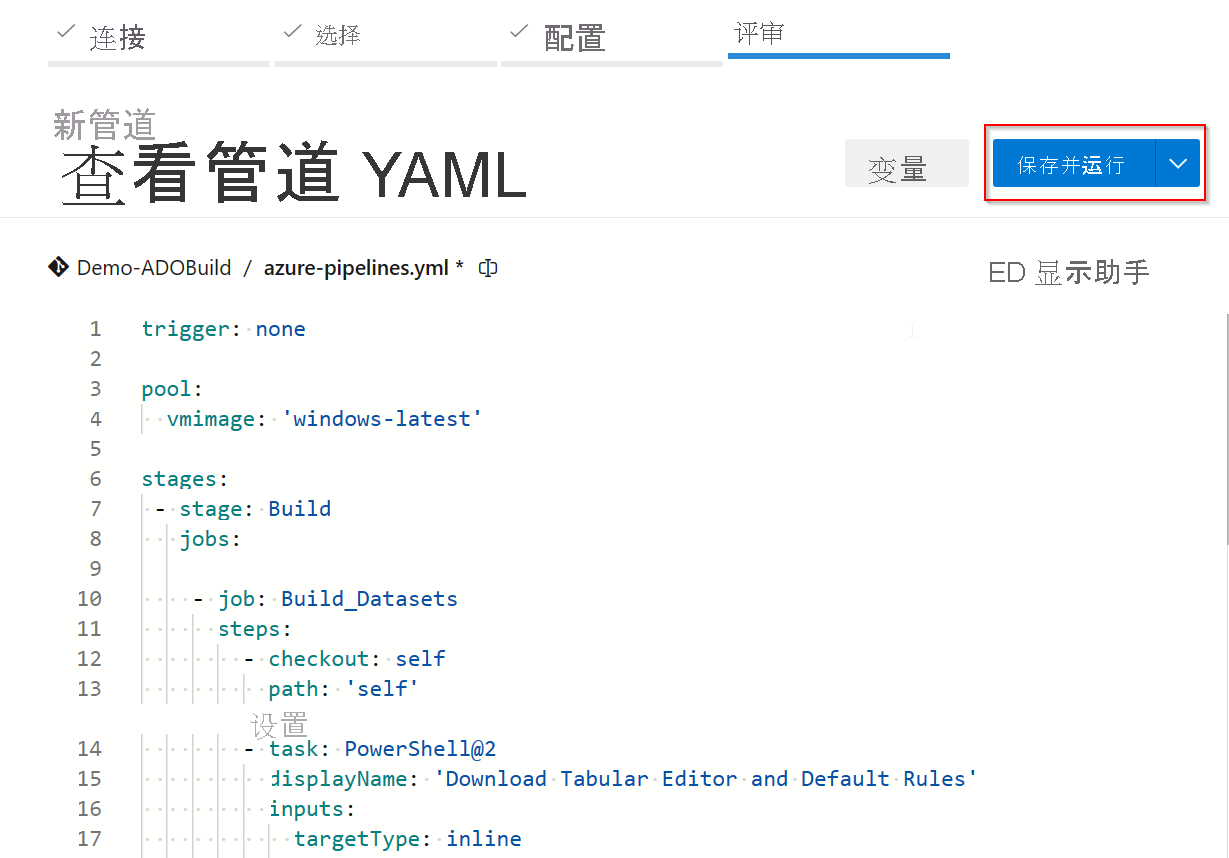1229x858 pixels.
Task: Go to the 选择 step tab
Action: coord(386,37)
